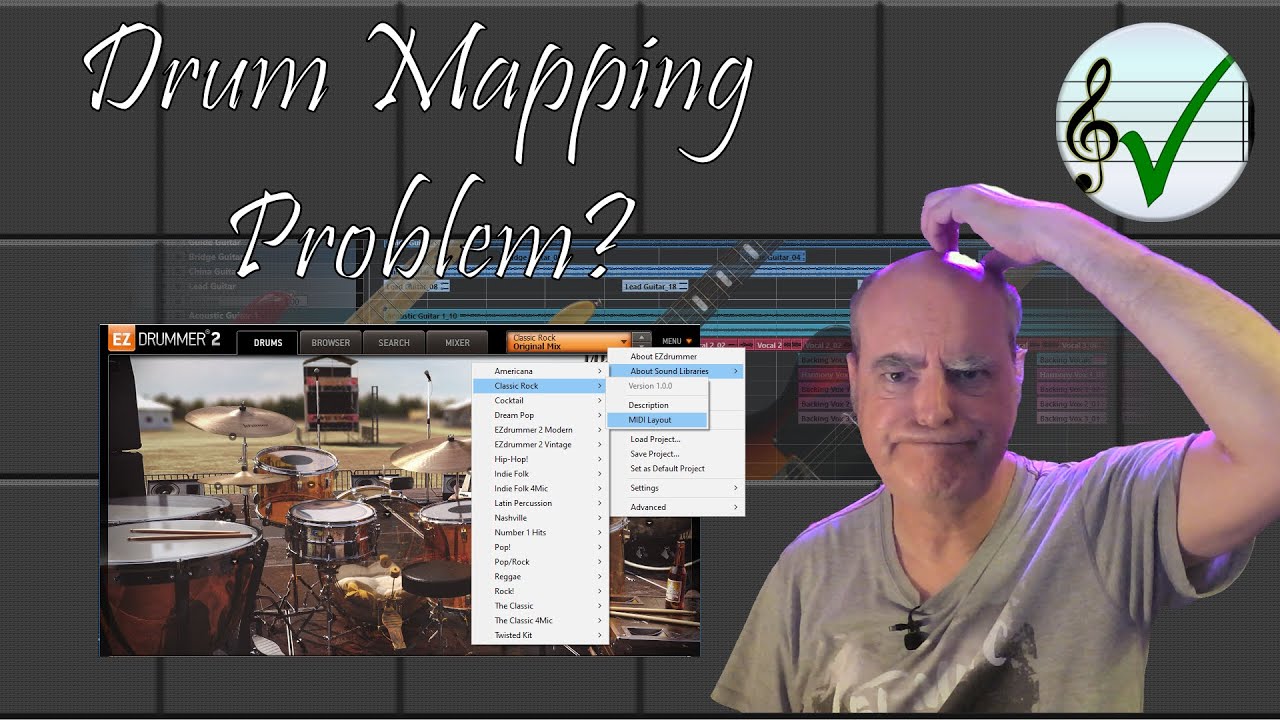Select Dream Pop in the library list
This screenshot has width=1280, height=720.
(x=539, y=415)
